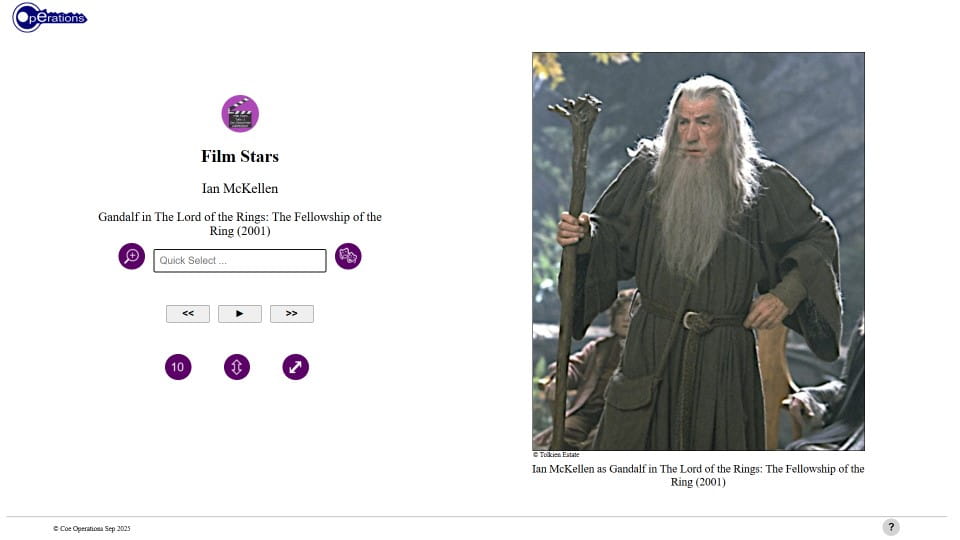This screenshot has width=960, height=540.
Task: Click the horizontal divider line above the footer
Action: (x=477, y=517)
